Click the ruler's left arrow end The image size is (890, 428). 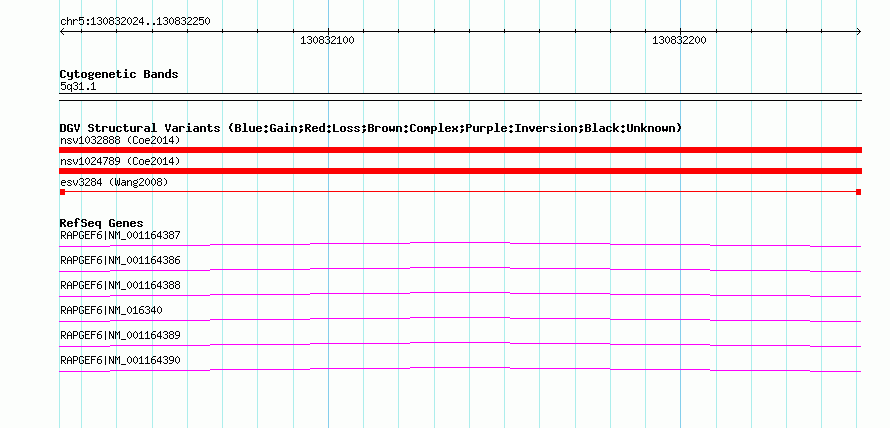(x=62, y=31)
